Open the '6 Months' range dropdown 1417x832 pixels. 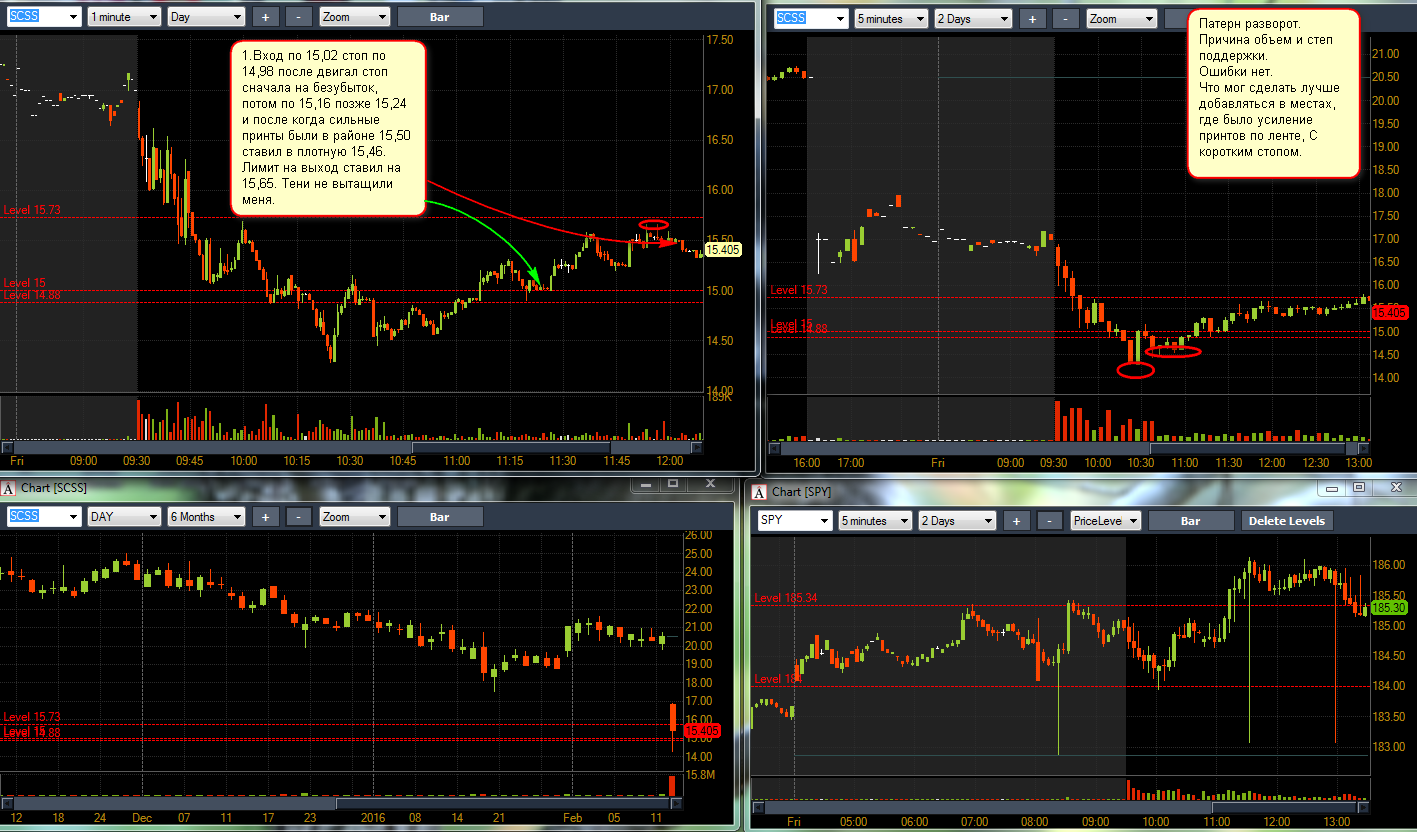pyautogui.click(x=206, y=517)
